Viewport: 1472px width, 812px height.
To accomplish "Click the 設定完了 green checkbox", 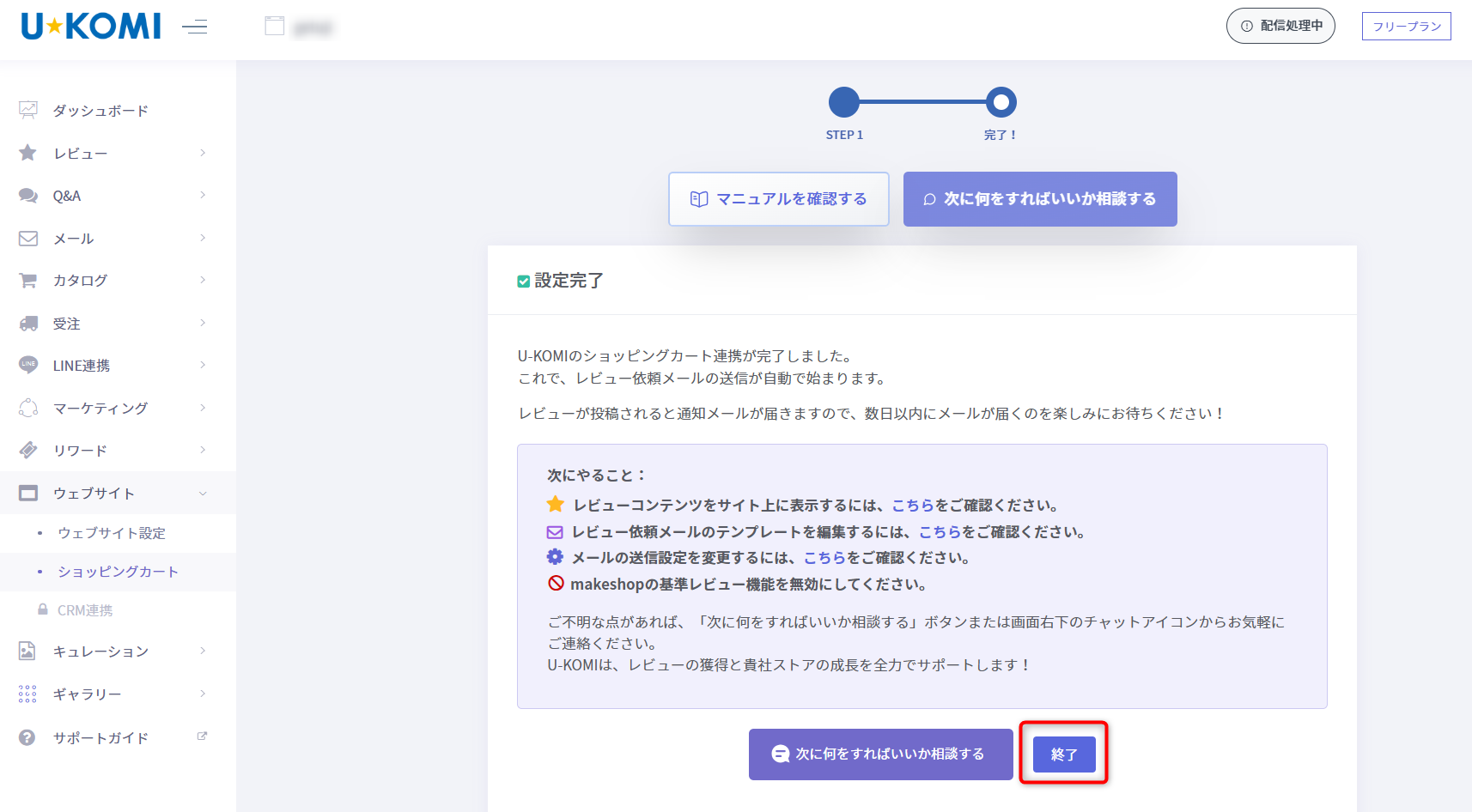I will [x=524, y=280].
